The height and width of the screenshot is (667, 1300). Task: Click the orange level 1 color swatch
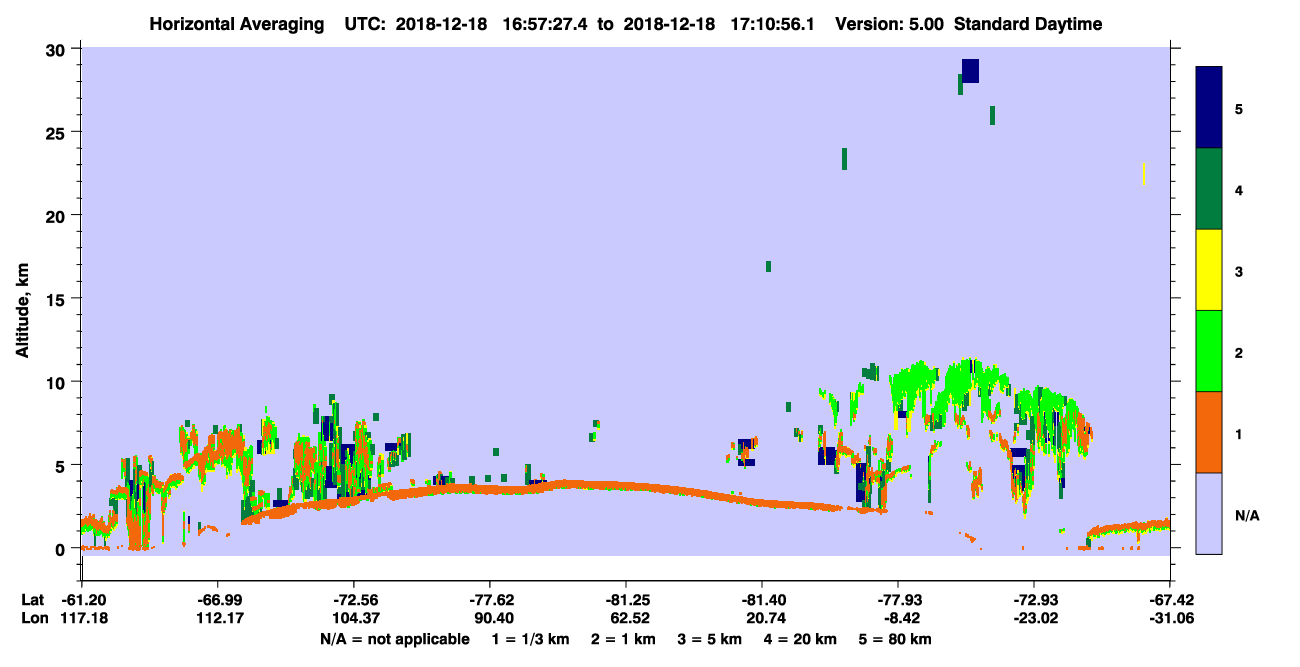click(1209, 432)
